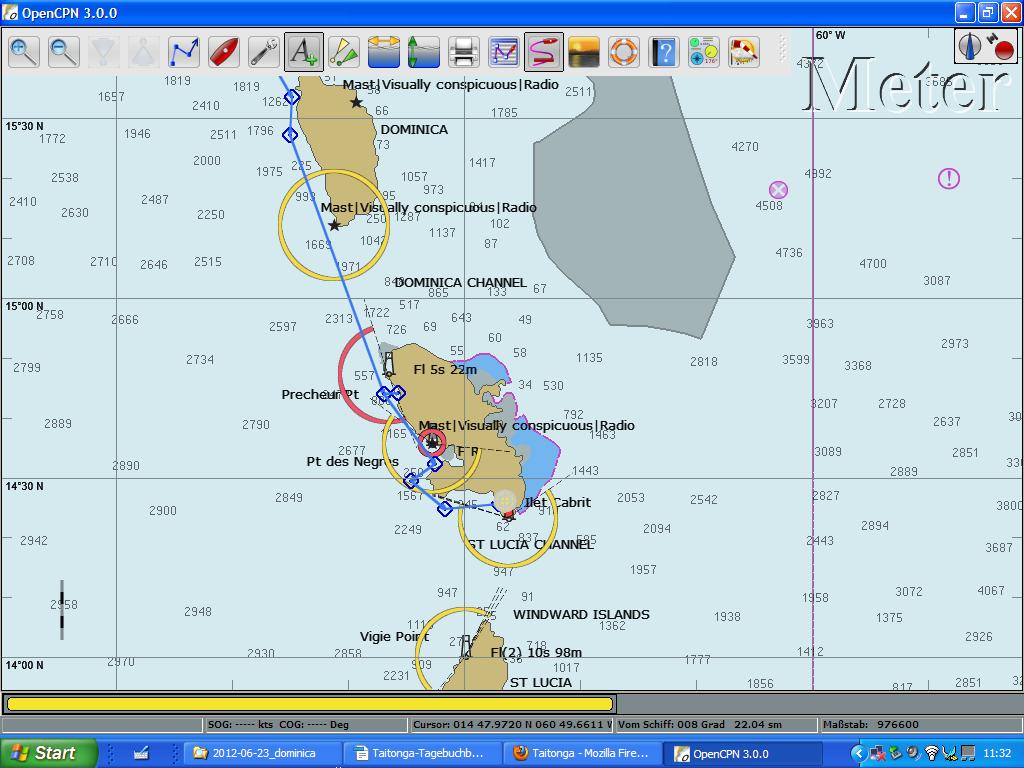Click the Vom Schiff bearing status field
Viewport: 1024px width, 768px height.
point(716,724)
